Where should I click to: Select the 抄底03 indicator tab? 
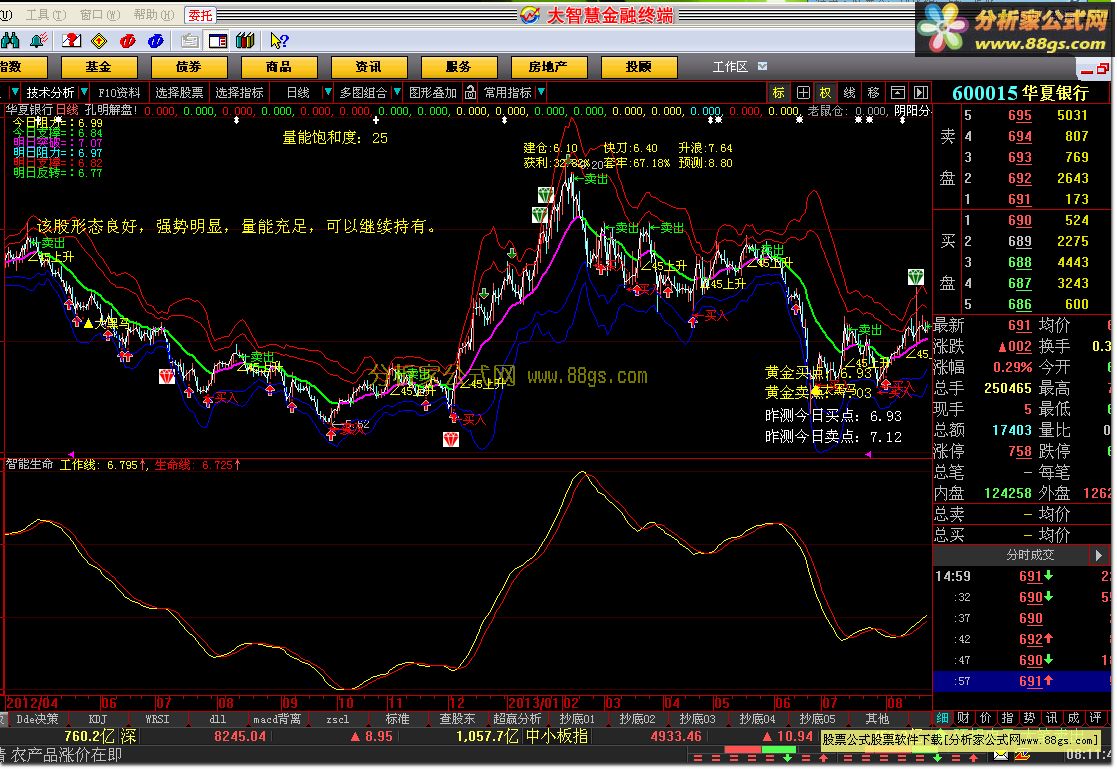697,719
